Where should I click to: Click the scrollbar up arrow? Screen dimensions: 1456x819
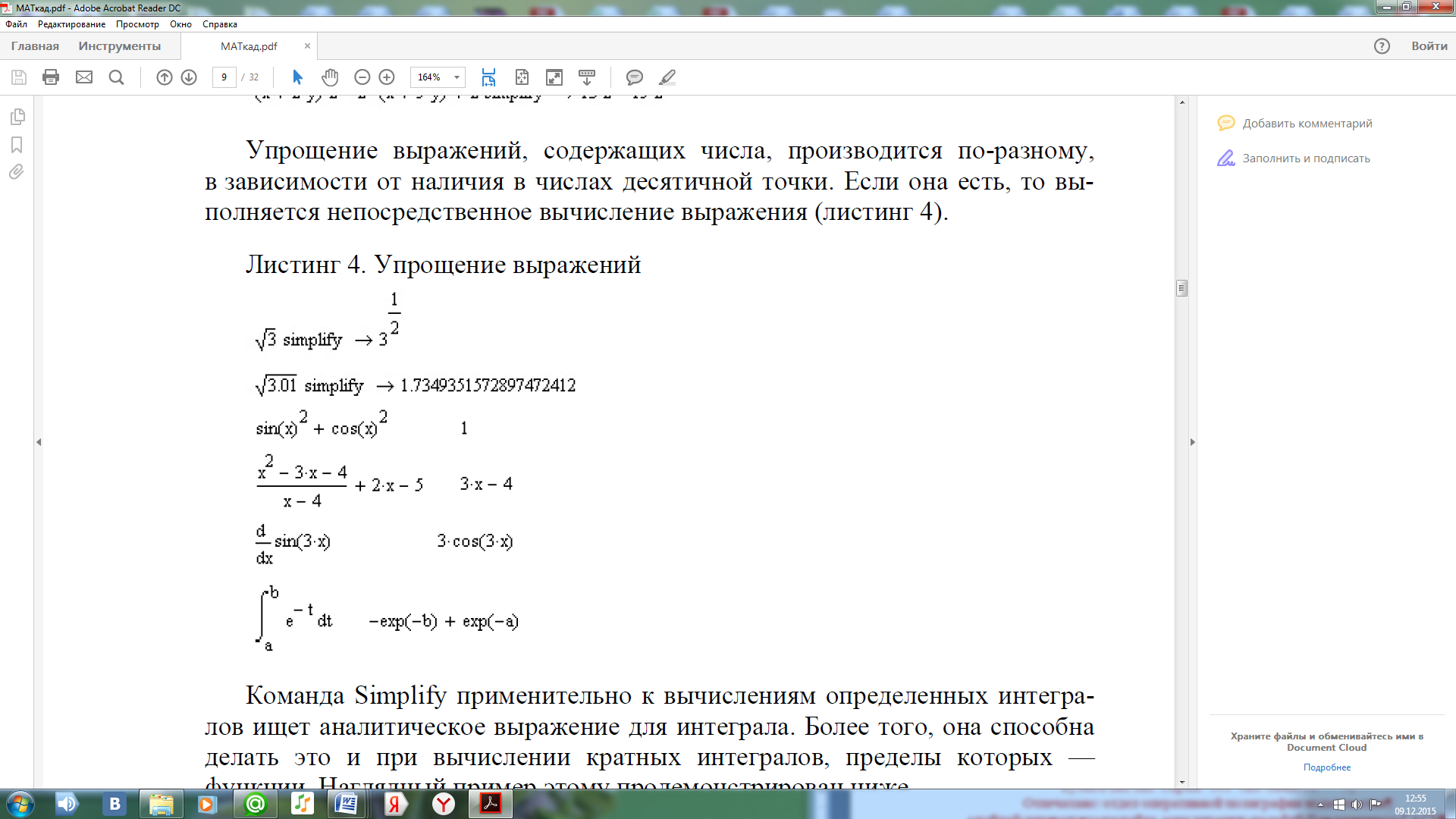pos(1181,102)
